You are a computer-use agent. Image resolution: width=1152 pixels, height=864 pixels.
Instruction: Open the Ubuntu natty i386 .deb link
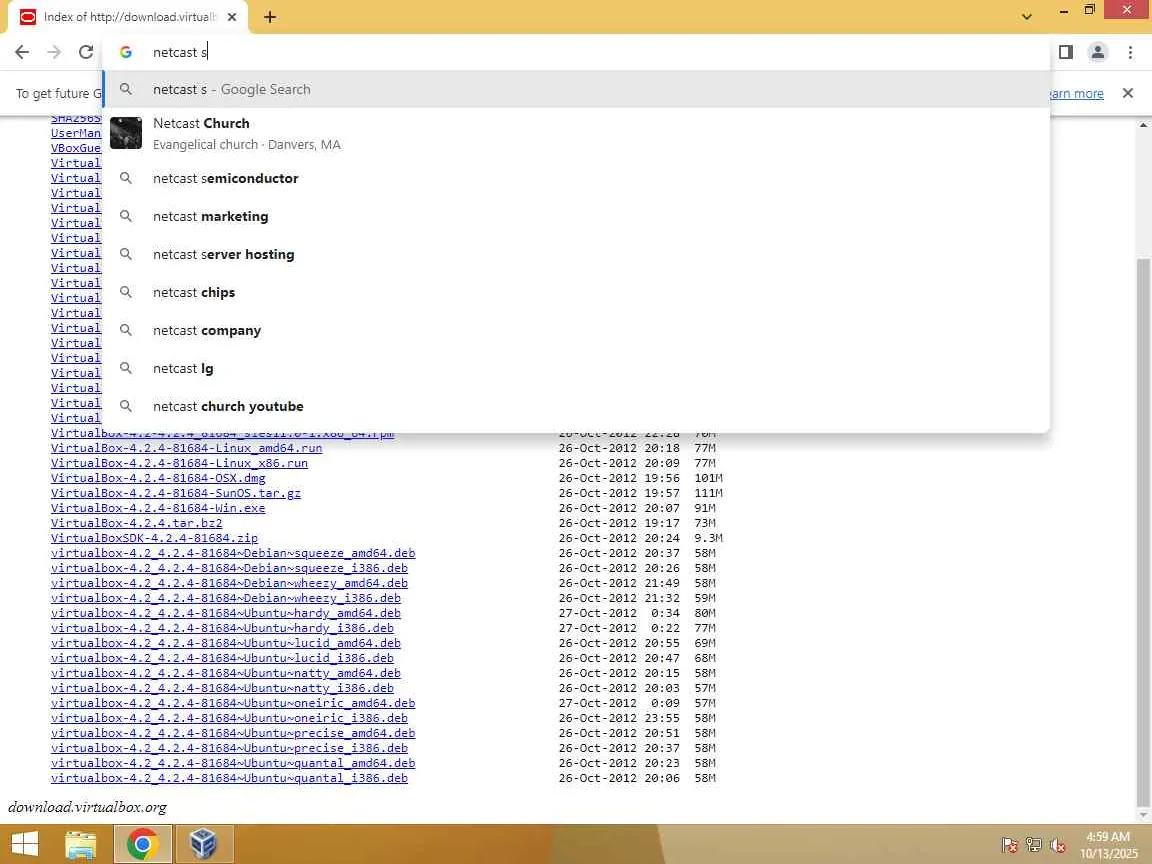[222, 688]
